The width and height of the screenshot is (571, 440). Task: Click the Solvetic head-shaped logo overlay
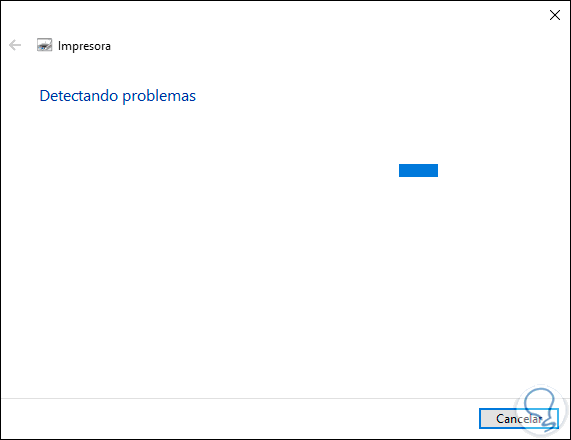(542, 410)
